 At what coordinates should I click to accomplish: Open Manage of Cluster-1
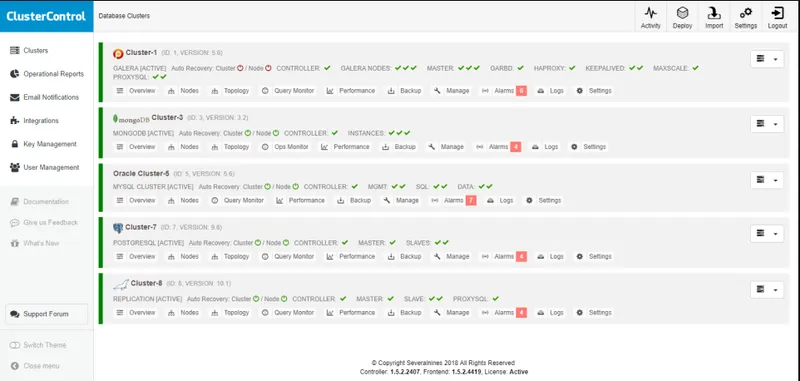(x=452, y=91)
